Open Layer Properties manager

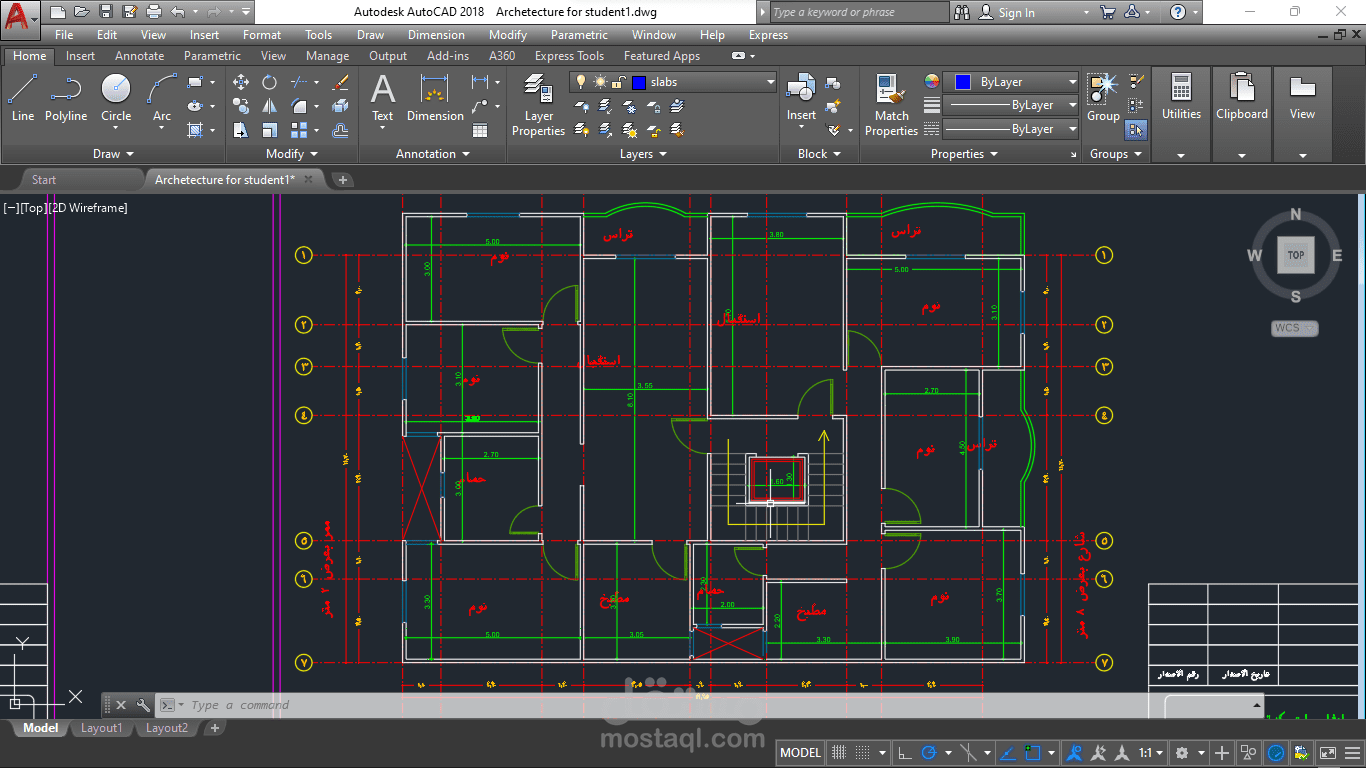(x=539, y=105)
